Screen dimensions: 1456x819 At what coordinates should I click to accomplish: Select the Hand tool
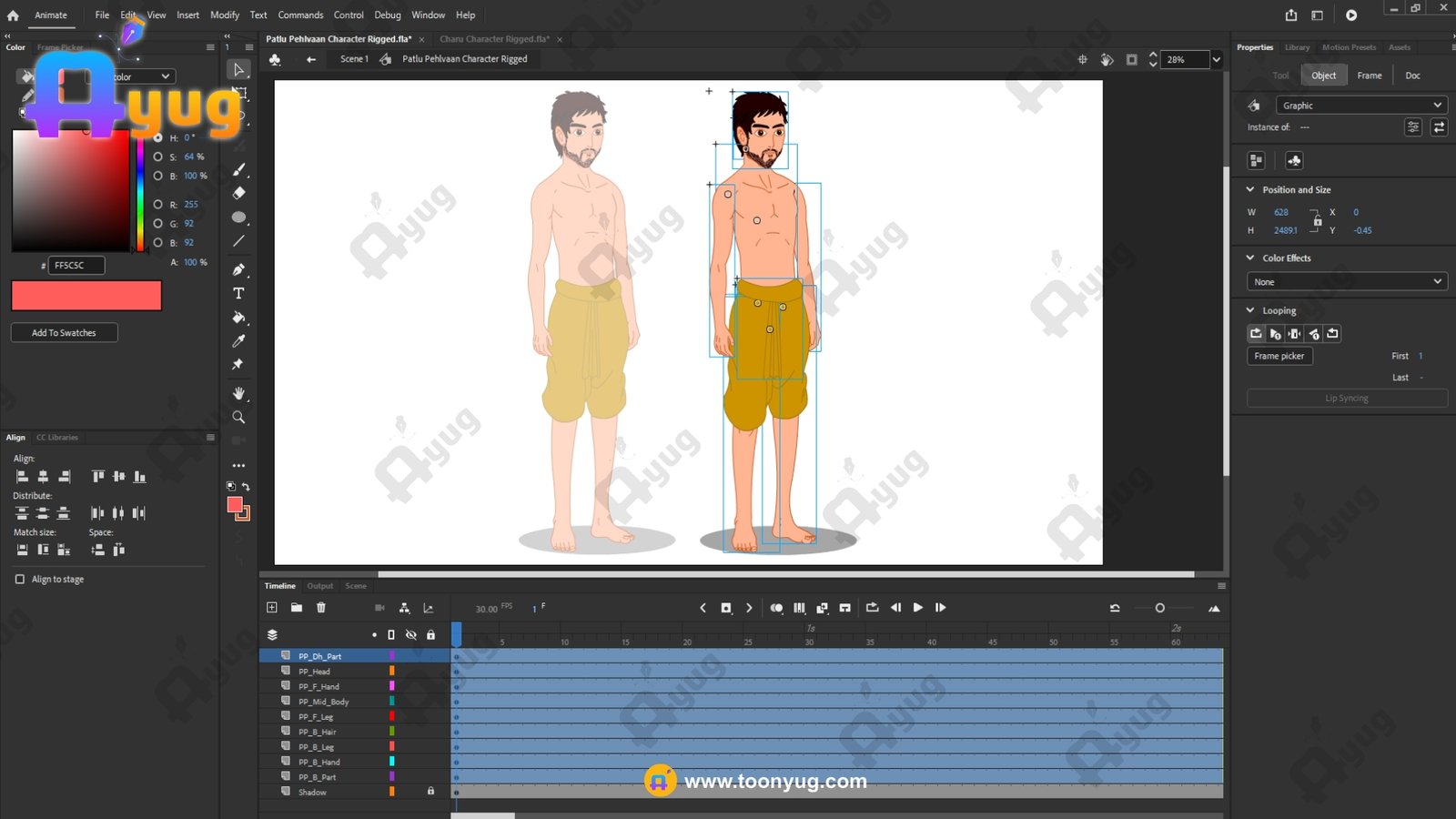(238, 393)
